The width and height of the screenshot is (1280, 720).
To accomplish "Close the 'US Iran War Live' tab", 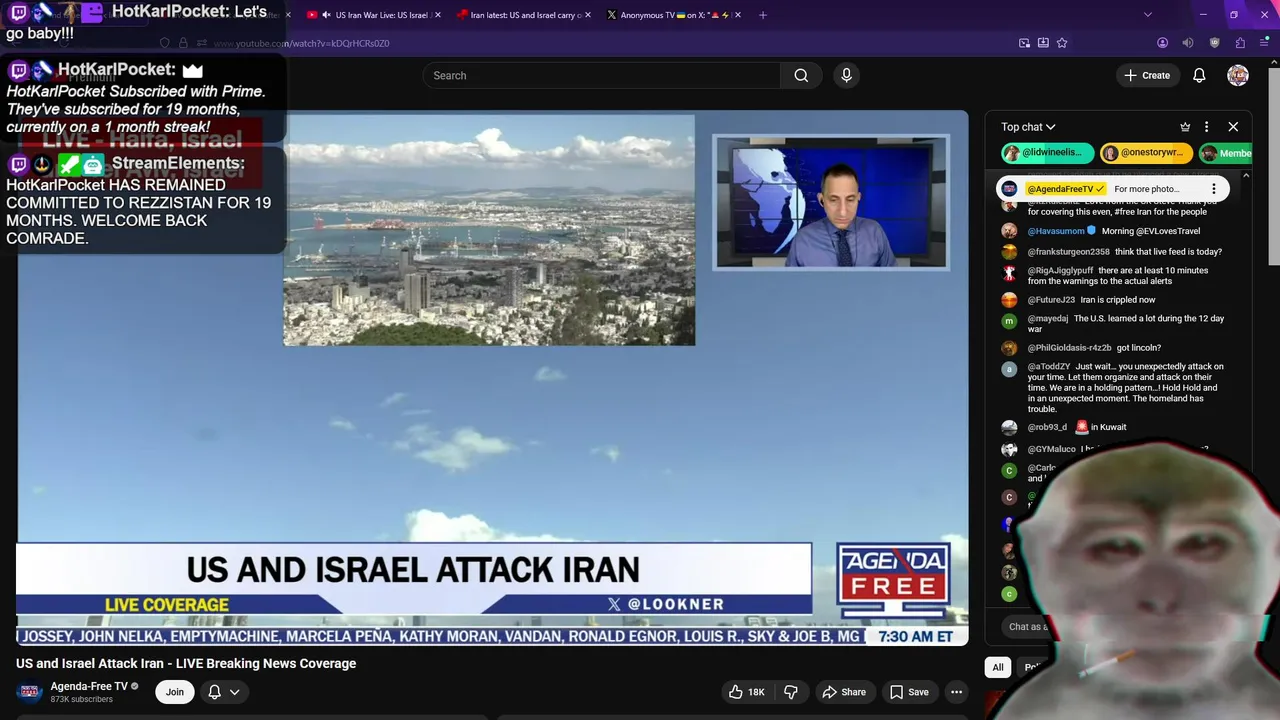I will 437,15.
